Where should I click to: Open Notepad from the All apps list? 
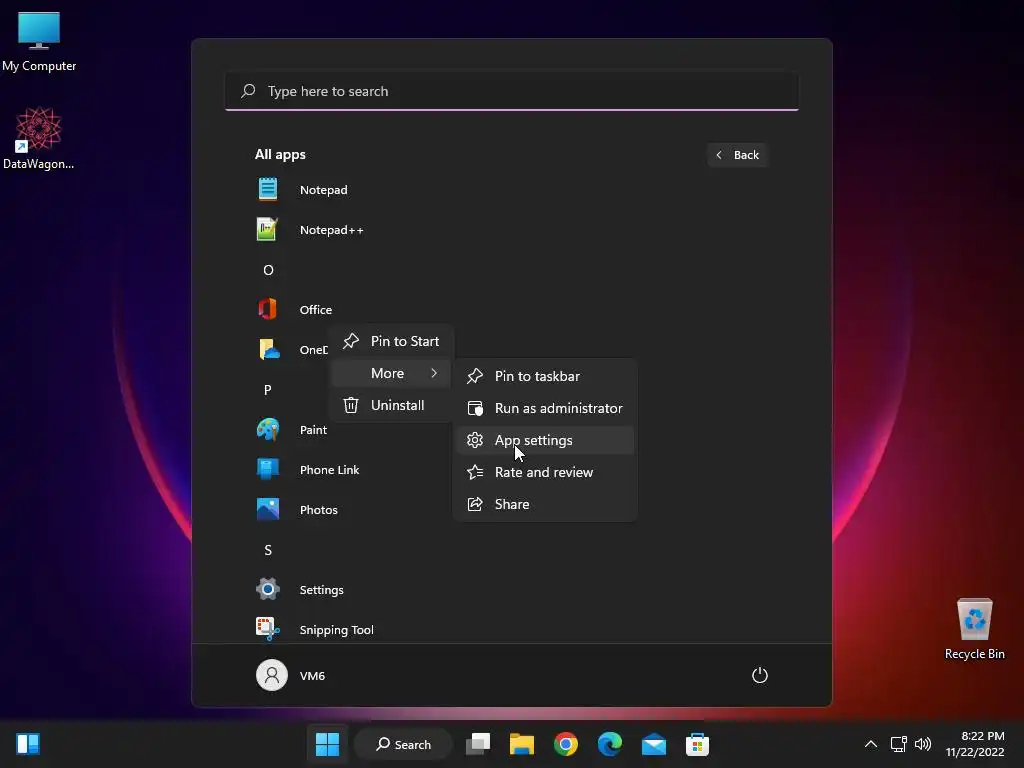coord(323,190)
